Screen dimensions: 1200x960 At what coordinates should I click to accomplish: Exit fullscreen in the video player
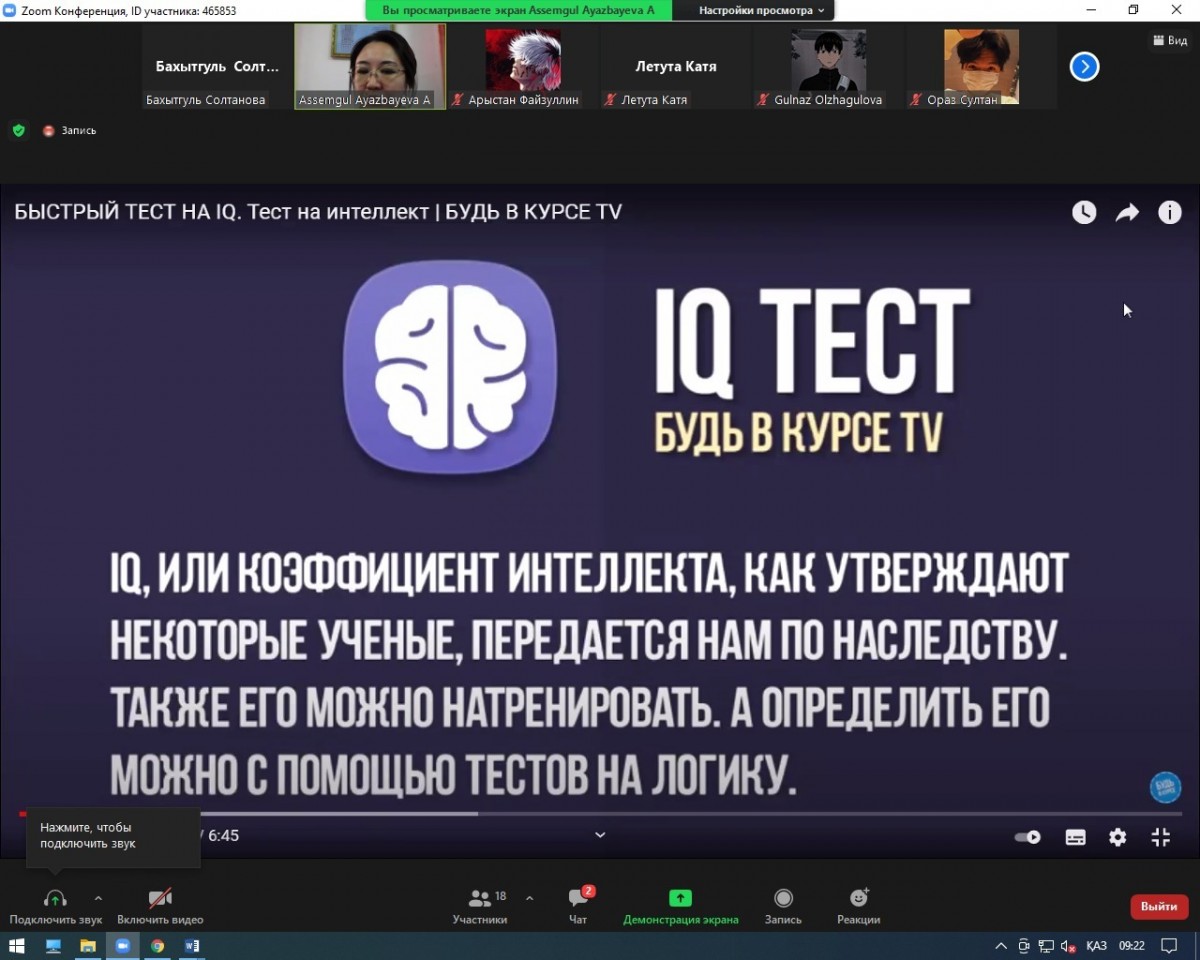[x=1160, y=838]
